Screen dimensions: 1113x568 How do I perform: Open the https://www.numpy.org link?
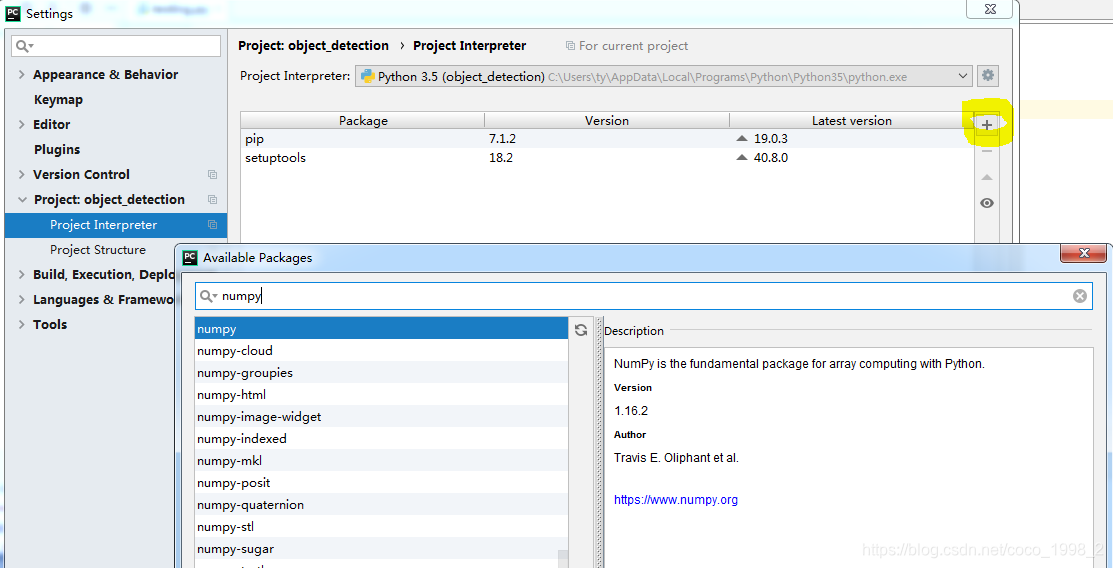pyautogui.click(x=676, y=500)
